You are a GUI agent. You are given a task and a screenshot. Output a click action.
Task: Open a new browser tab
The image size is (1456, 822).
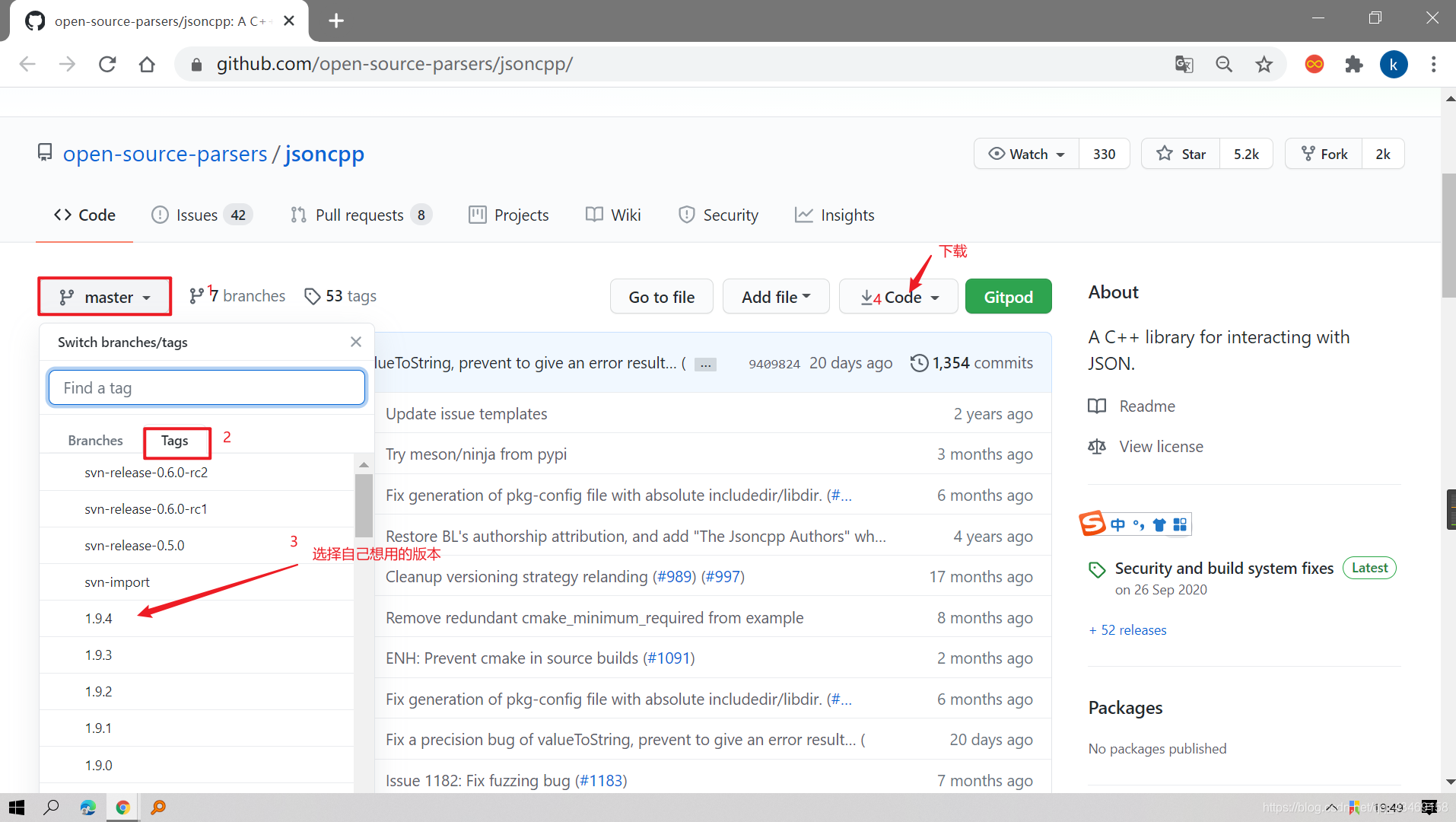point(336,21)
